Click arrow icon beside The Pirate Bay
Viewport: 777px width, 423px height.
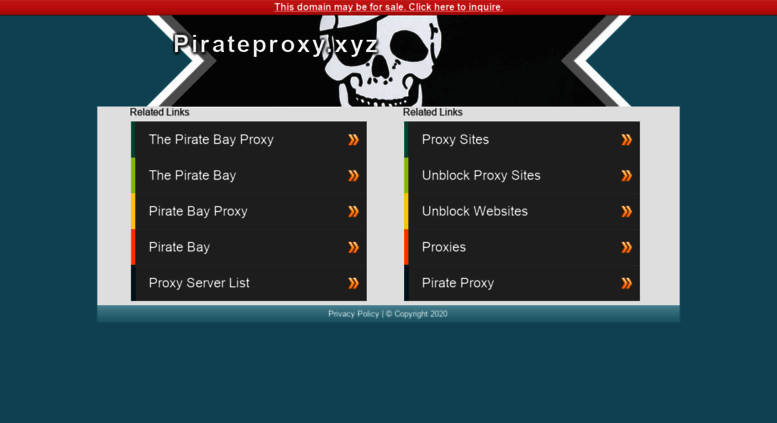click(353, 175)
